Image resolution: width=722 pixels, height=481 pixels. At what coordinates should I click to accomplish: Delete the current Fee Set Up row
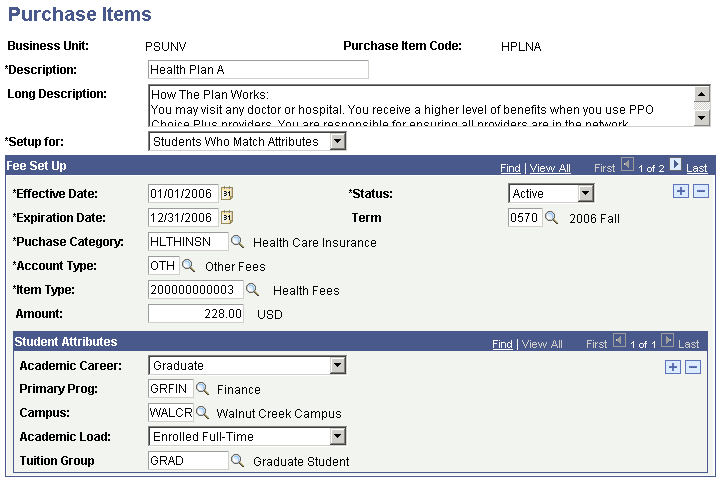click(701, 191)
